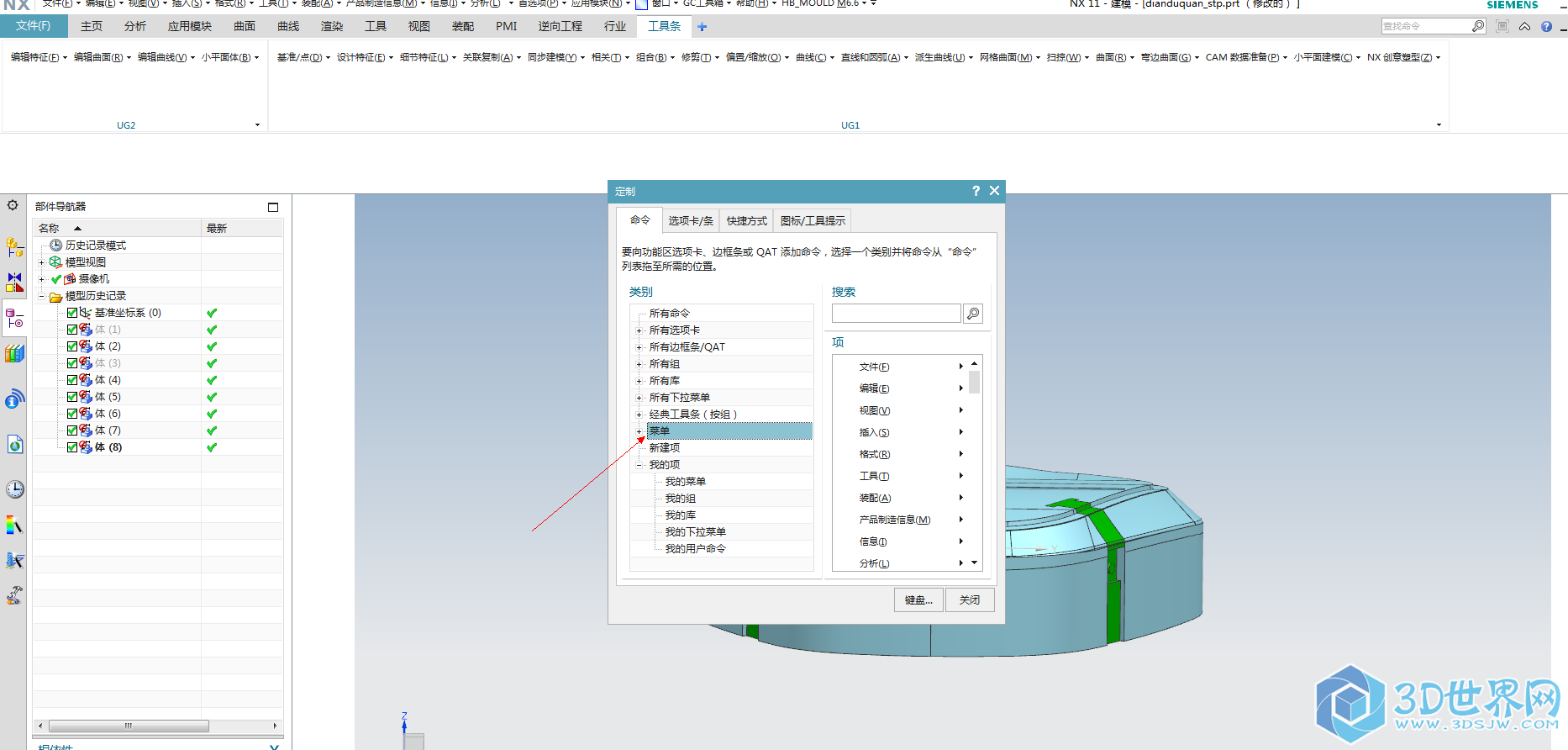Image resolution: width=1568 pixels, height=750 pixels.
Task: Open the HD3D Tools info icon
Action: (x=14, y=399)
